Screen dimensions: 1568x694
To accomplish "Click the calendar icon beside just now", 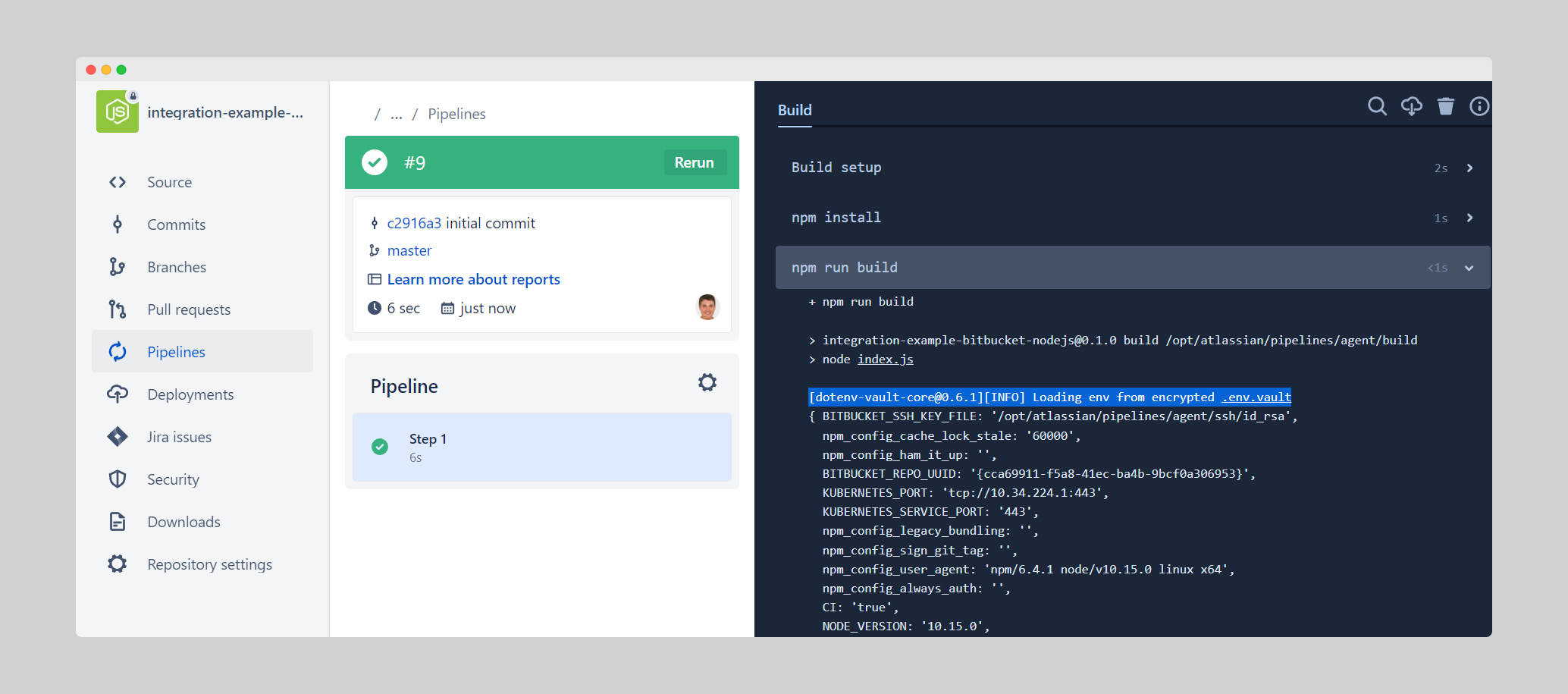I will [448, 308].
